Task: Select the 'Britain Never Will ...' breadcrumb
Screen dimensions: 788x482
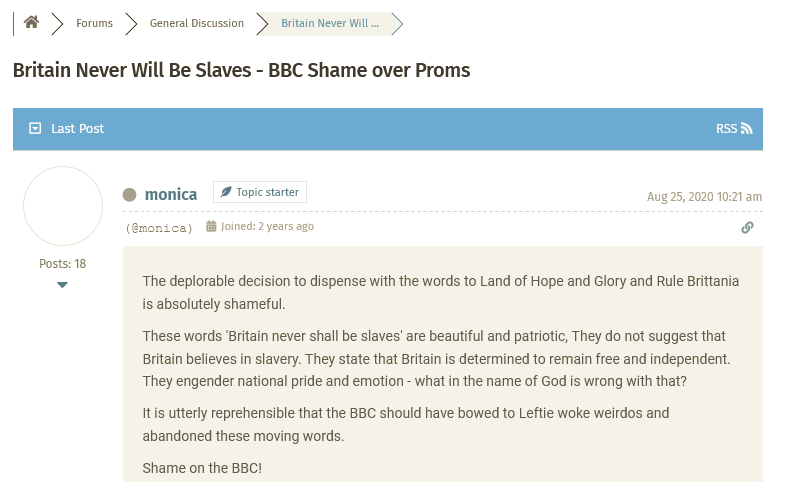Action: (329, 23)
